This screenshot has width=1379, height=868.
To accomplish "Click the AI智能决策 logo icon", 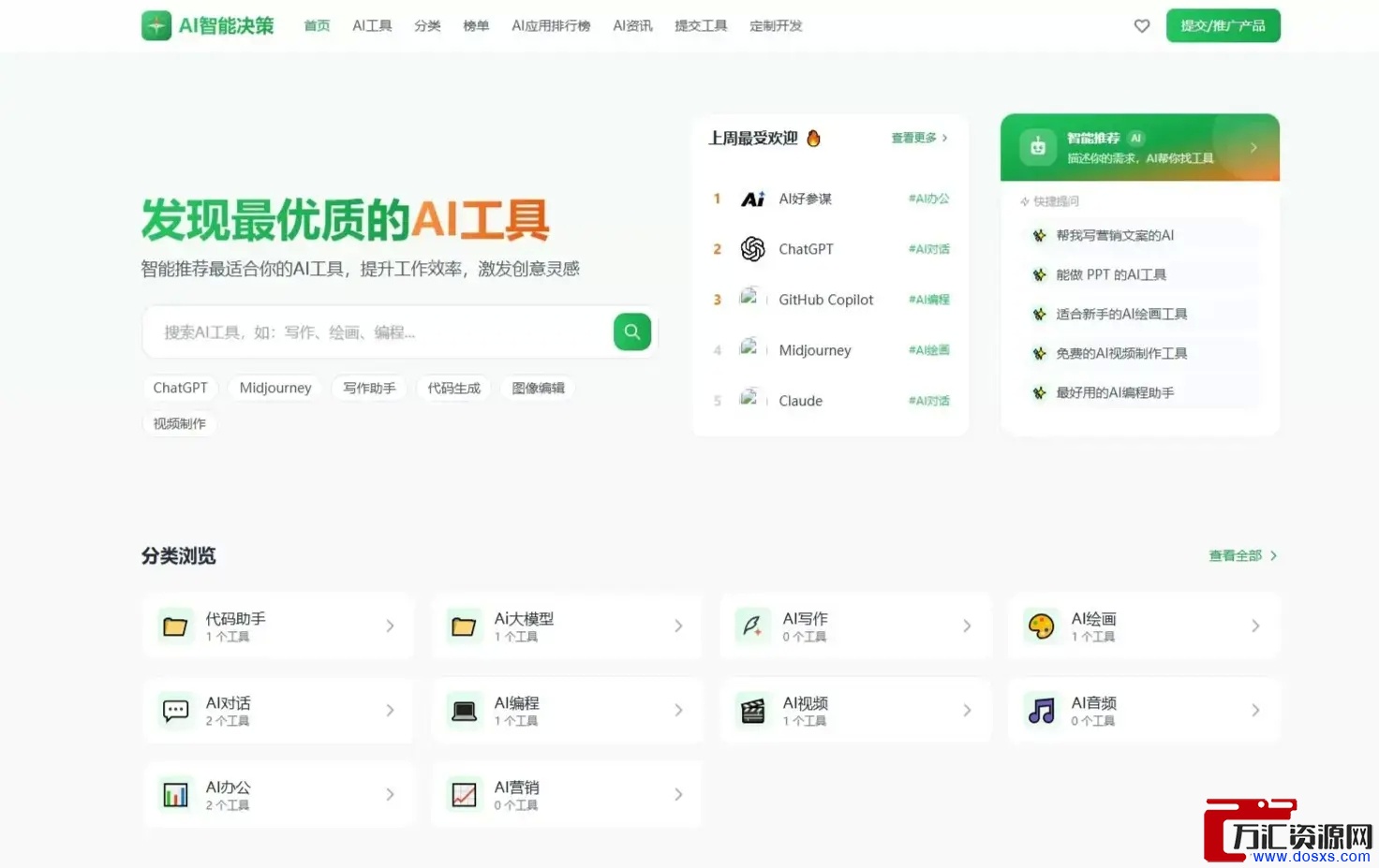I will click(x=156, y=25).
